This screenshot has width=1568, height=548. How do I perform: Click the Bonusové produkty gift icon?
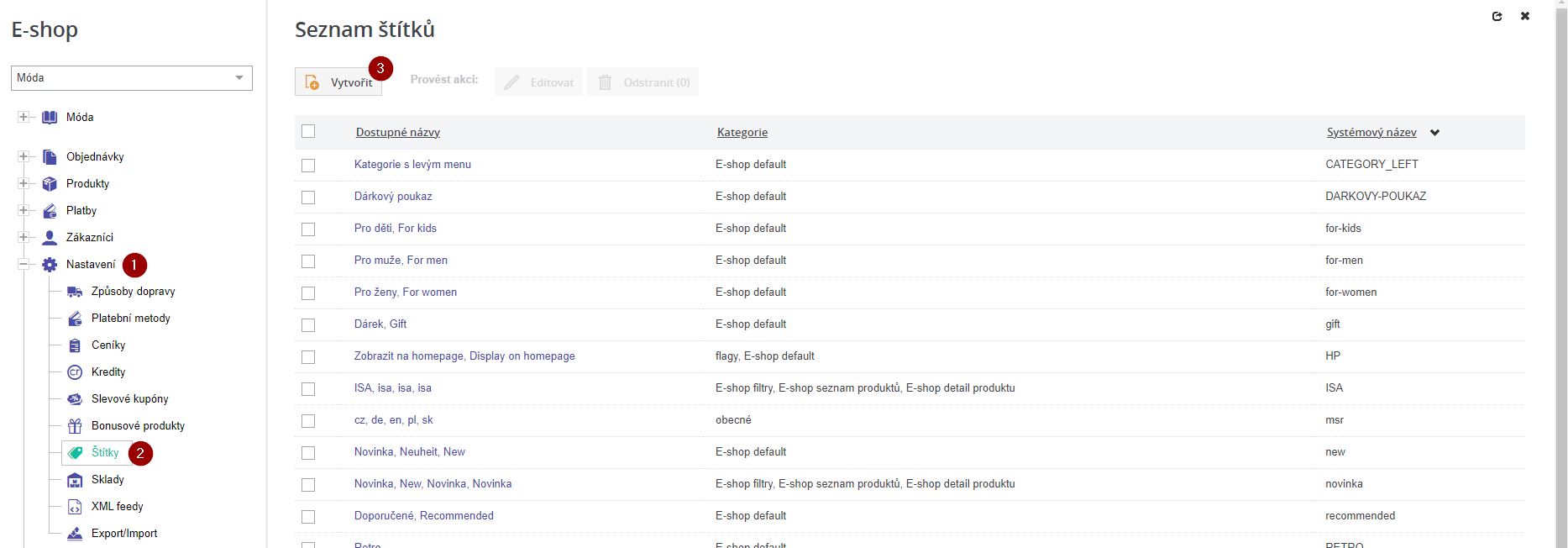tap(75, 426)
